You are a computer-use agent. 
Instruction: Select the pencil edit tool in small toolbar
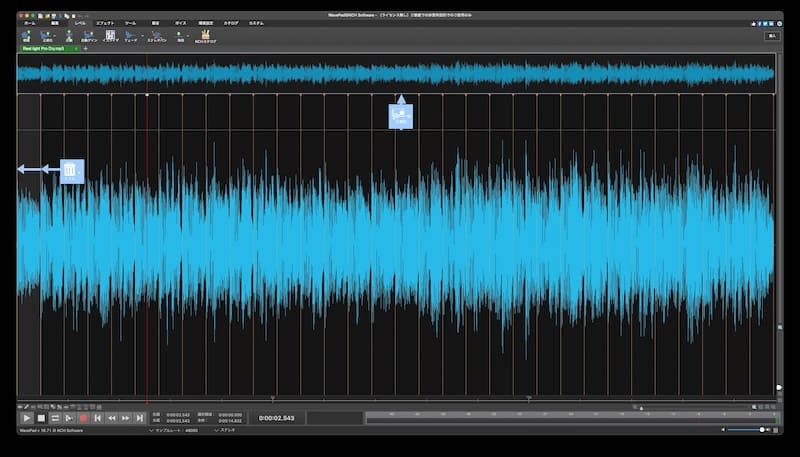27,407
